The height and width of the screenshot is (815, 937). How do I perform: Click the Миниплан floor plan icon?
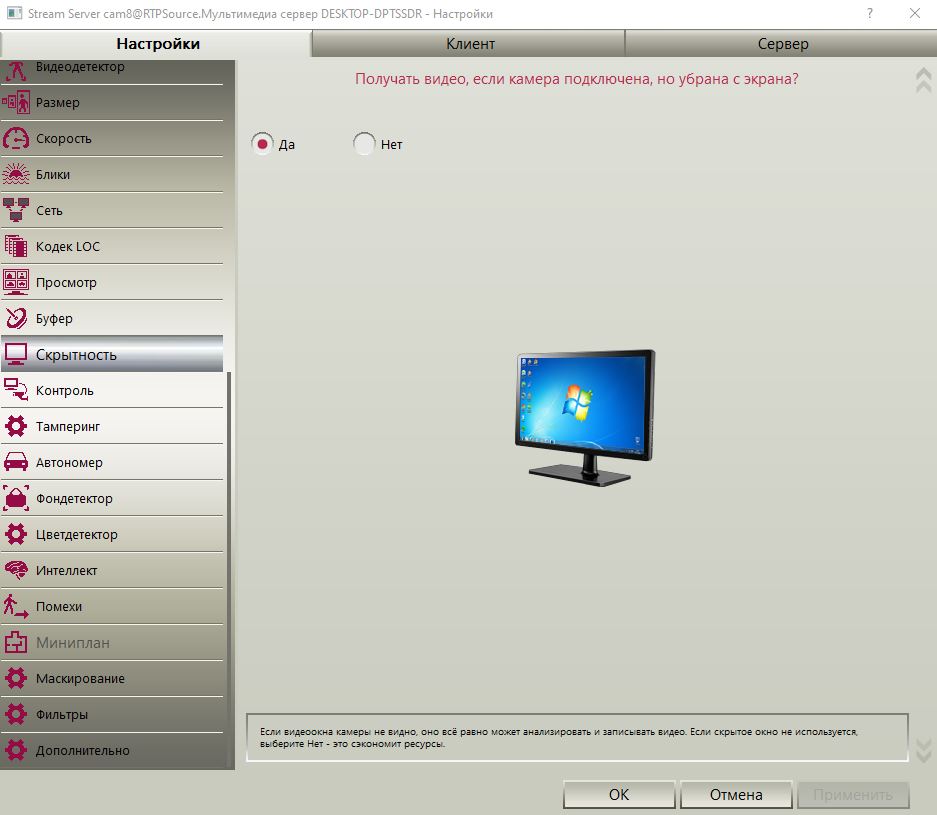16,642
